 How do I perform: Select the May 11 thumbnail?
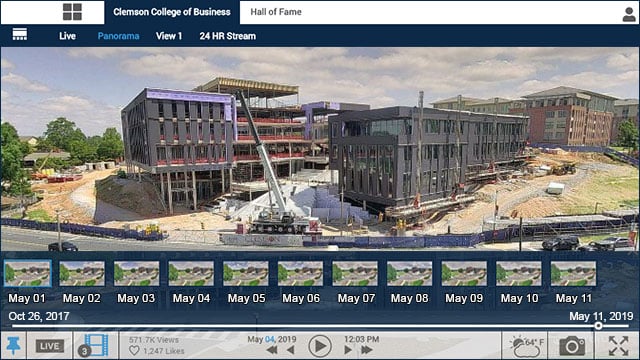coord(573,273)
